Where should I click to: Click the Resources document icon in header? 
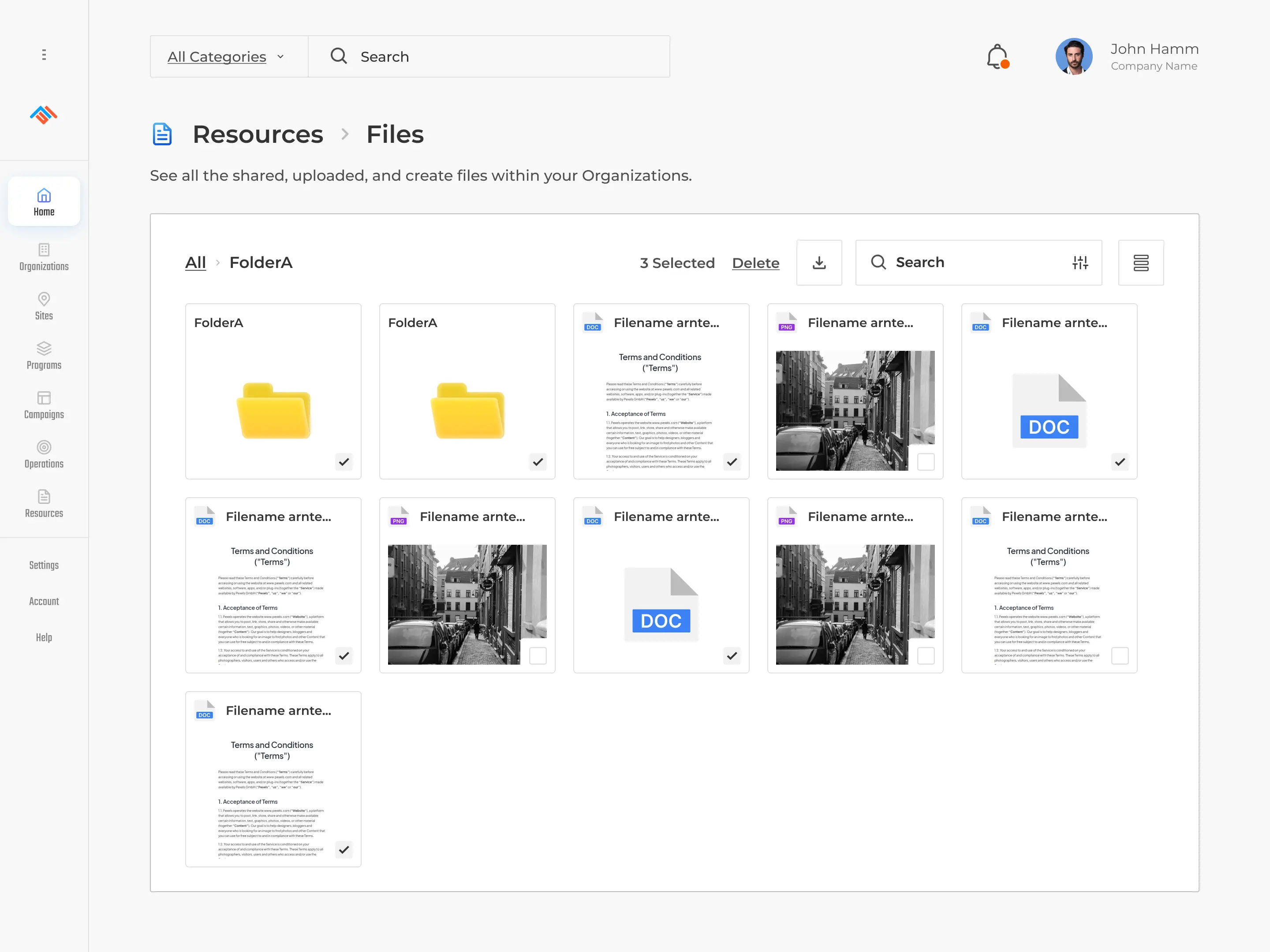pos(162,134)
